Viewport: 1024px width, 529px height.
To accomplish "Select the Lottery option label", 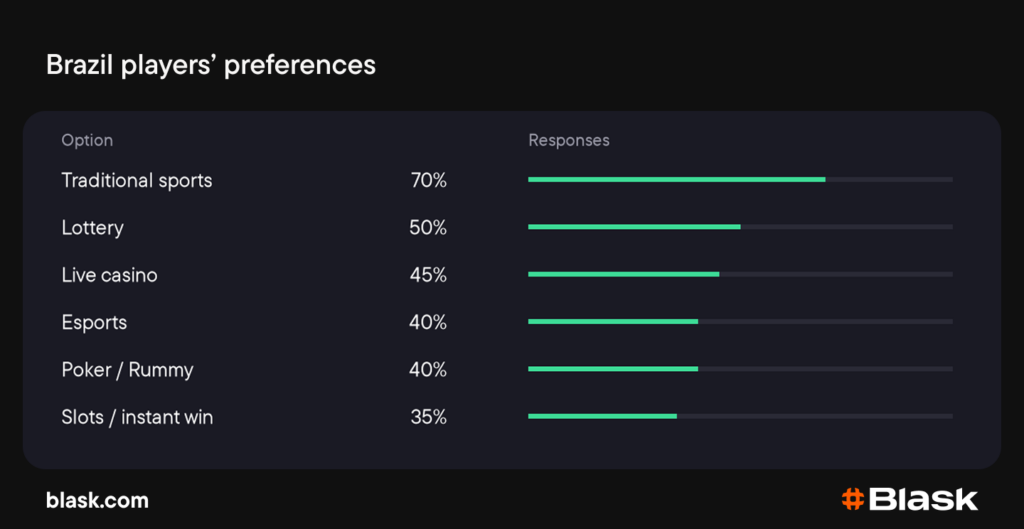I will 92,228.
